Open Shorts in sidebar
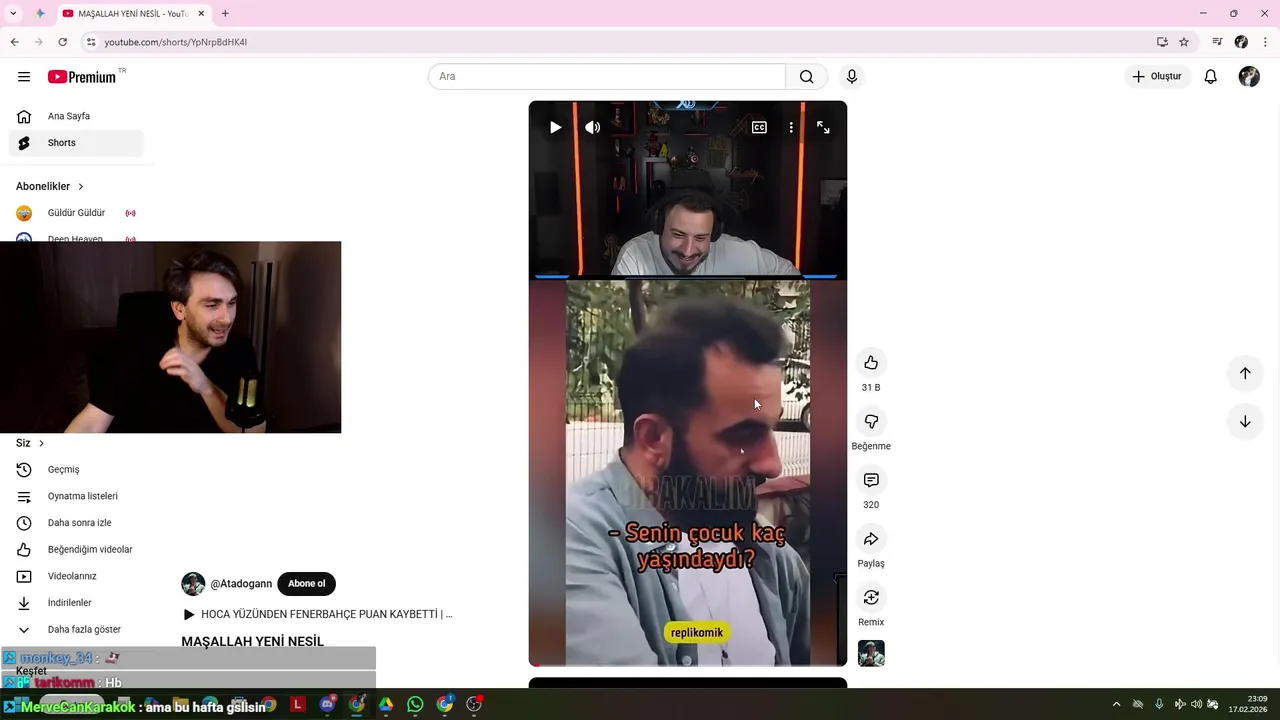This screenshot has height=720, width=1280. (x=76, y=143)
